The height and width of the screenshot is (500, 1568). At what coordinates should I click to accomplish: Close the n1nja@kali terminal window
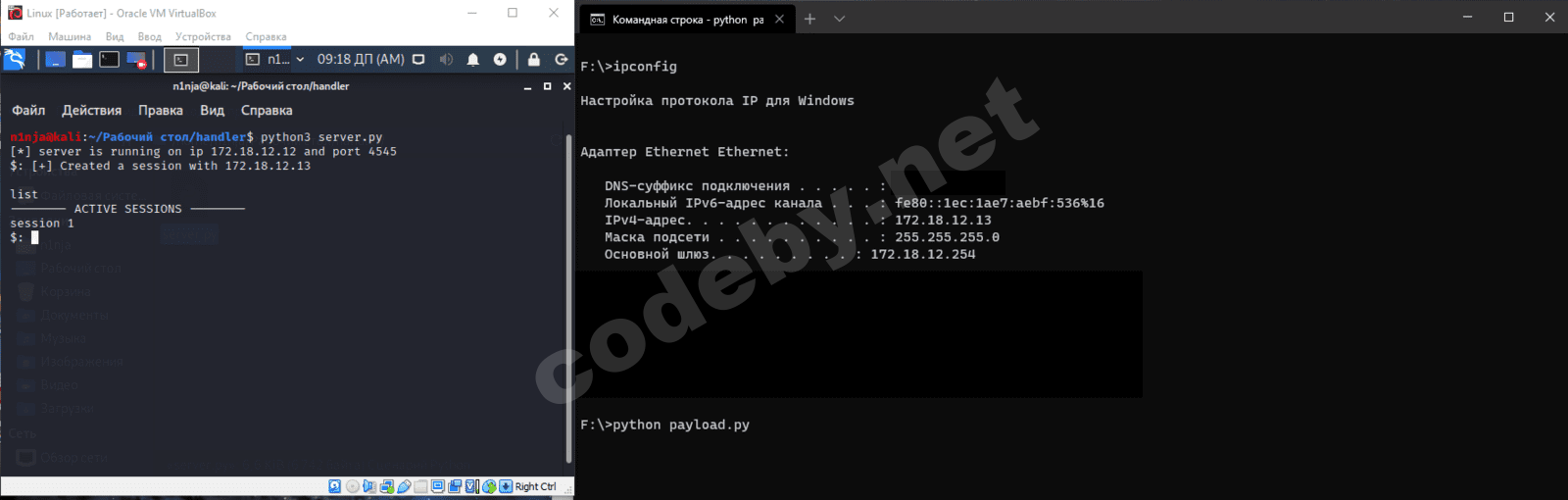tap(566, 86)
